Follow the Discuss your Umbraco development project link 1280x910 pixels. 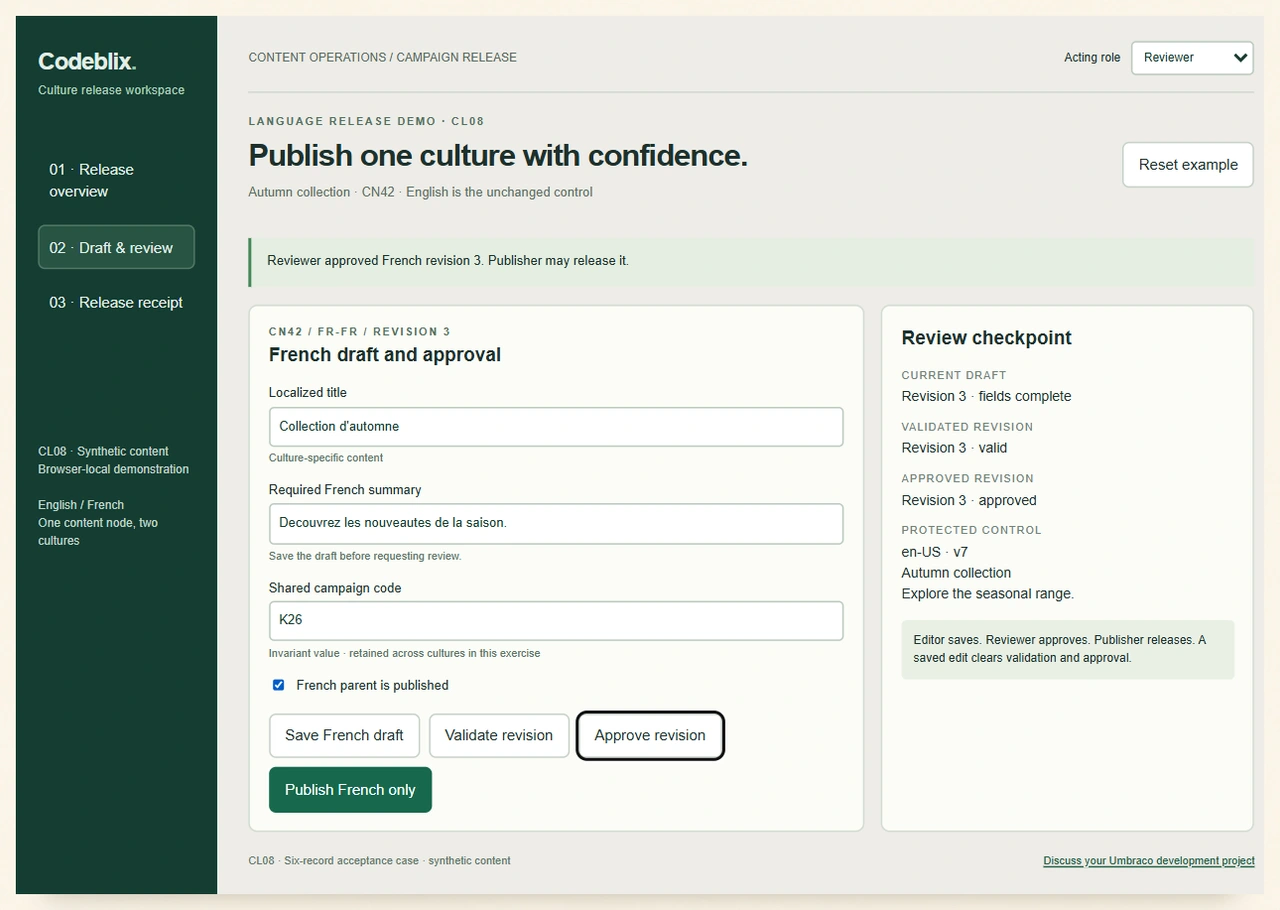(x=1148, y=861)
